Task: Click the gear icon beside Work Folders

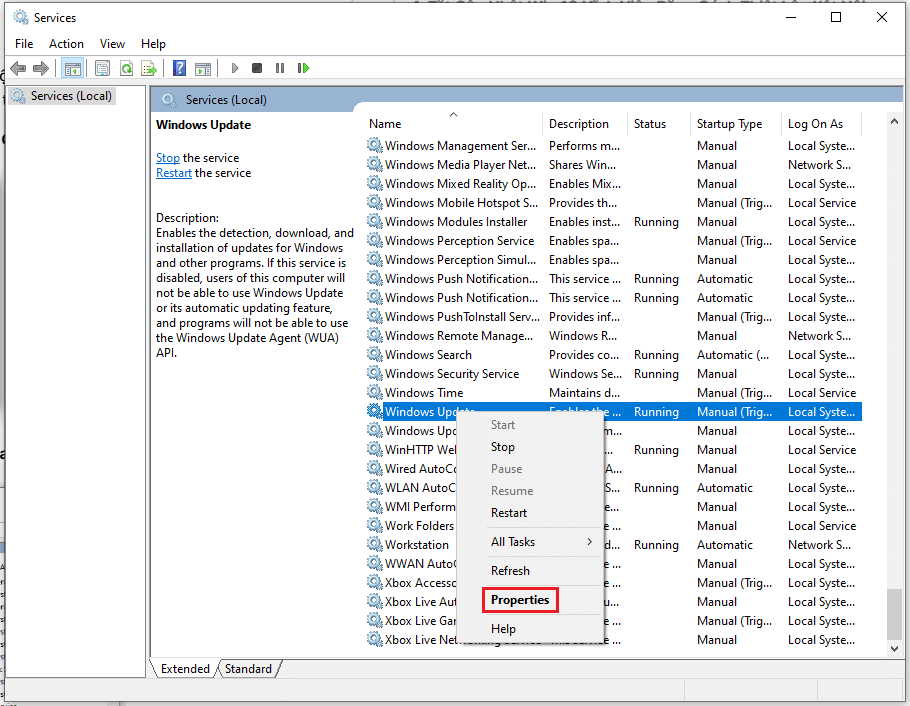Action: (x=375, y=525)
